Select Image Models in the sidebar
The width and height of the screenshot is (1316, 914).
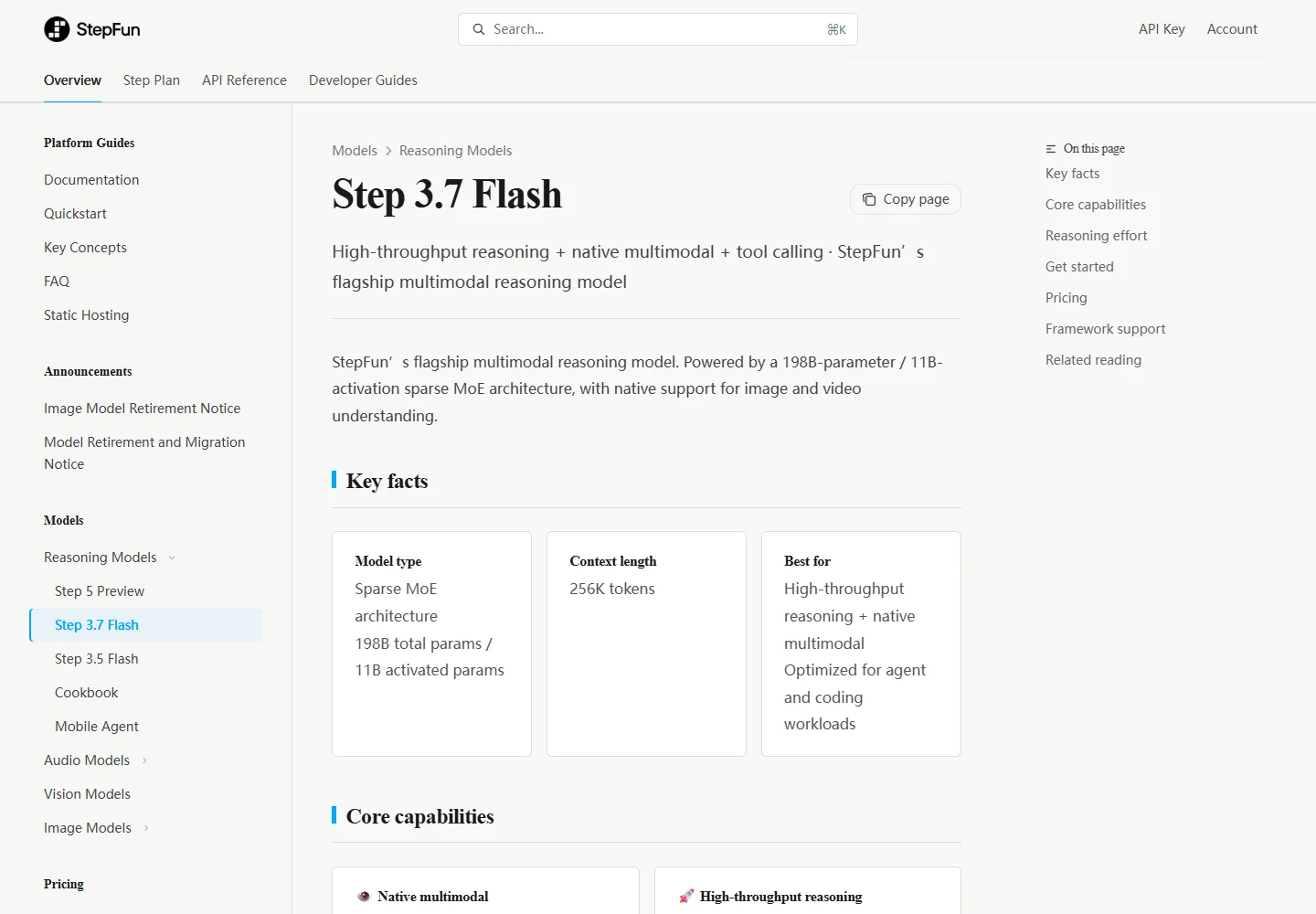pos(88,828)
